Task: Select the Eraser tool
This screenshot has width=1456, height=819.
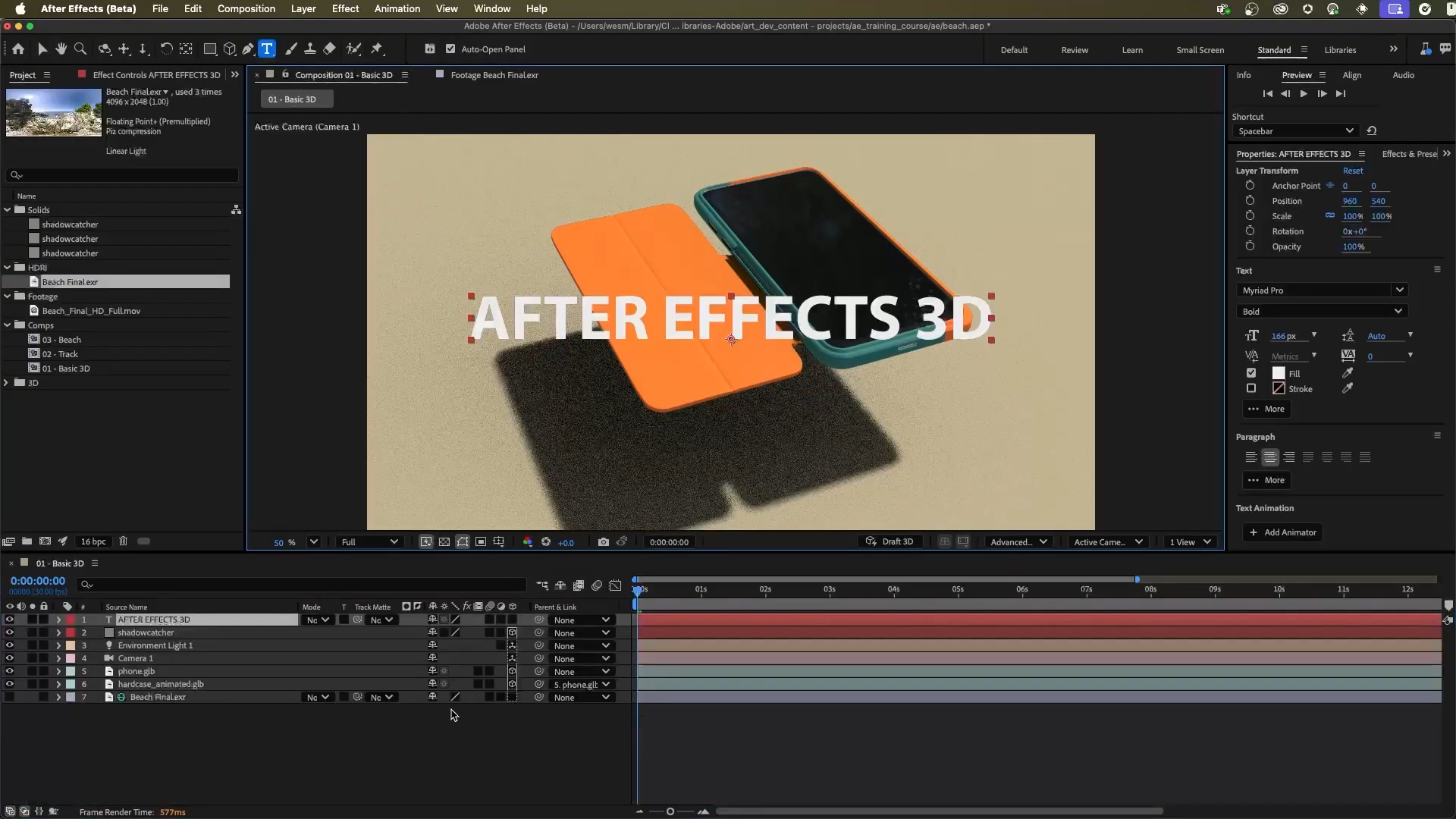Action: click(x=329, y=49)
